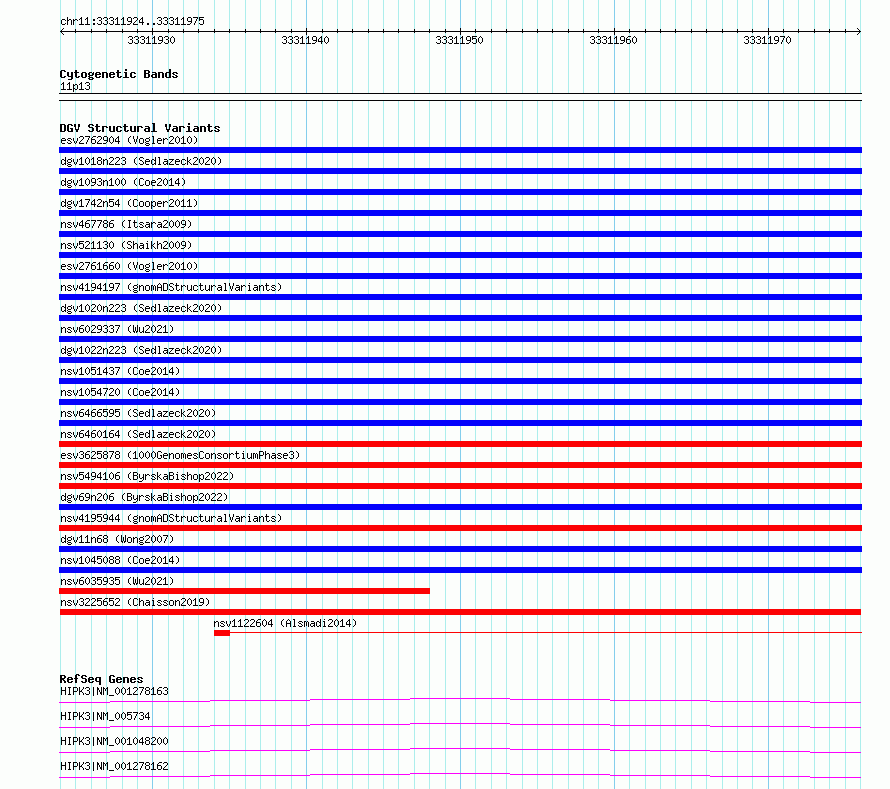This screenshot has width=890, height=789.
Task: Click the red bar under nsv6460164
Action: [460, 444]
